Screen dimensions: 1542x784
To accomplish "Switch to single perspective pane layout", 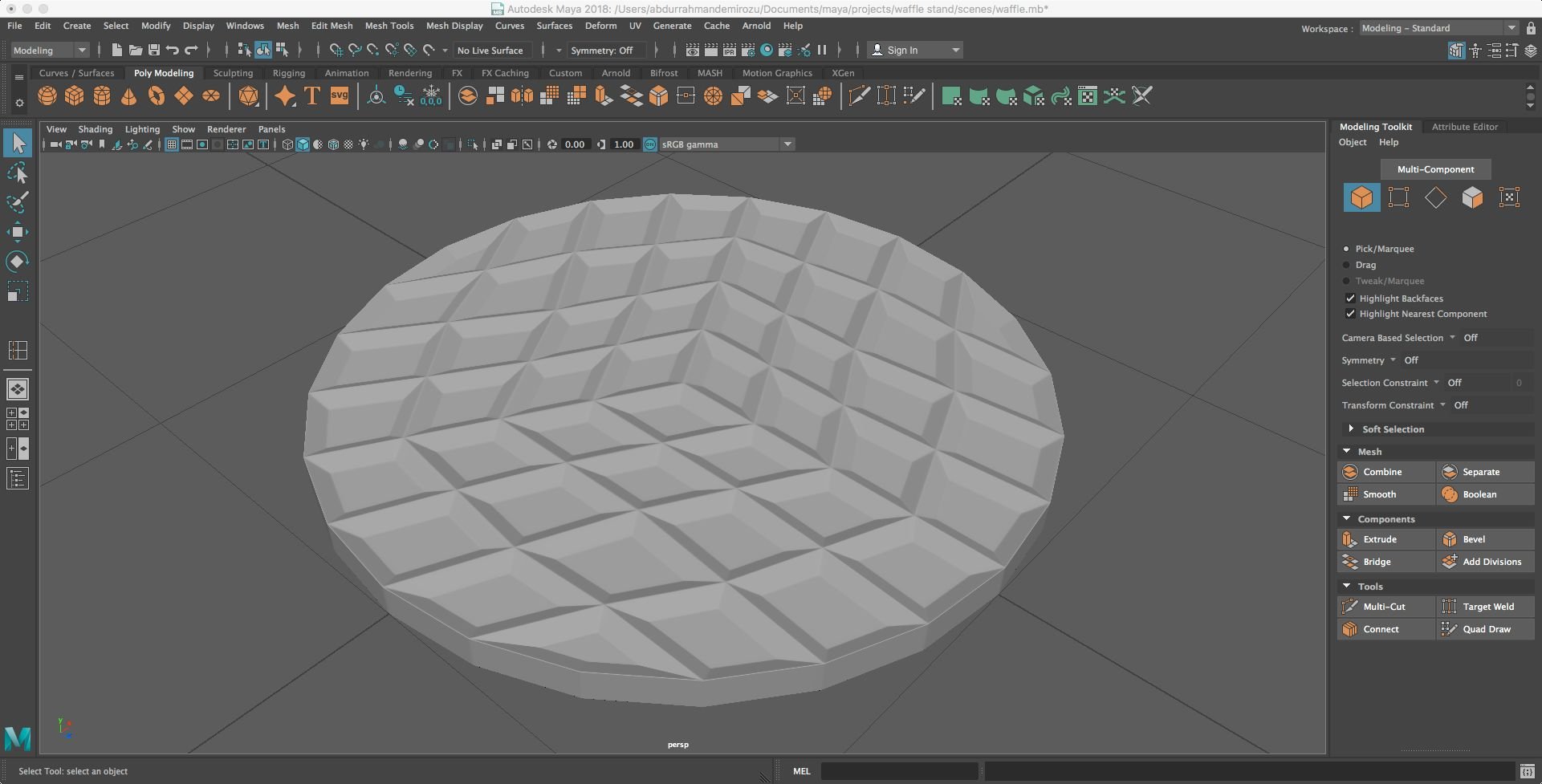I will click(18, 389).
